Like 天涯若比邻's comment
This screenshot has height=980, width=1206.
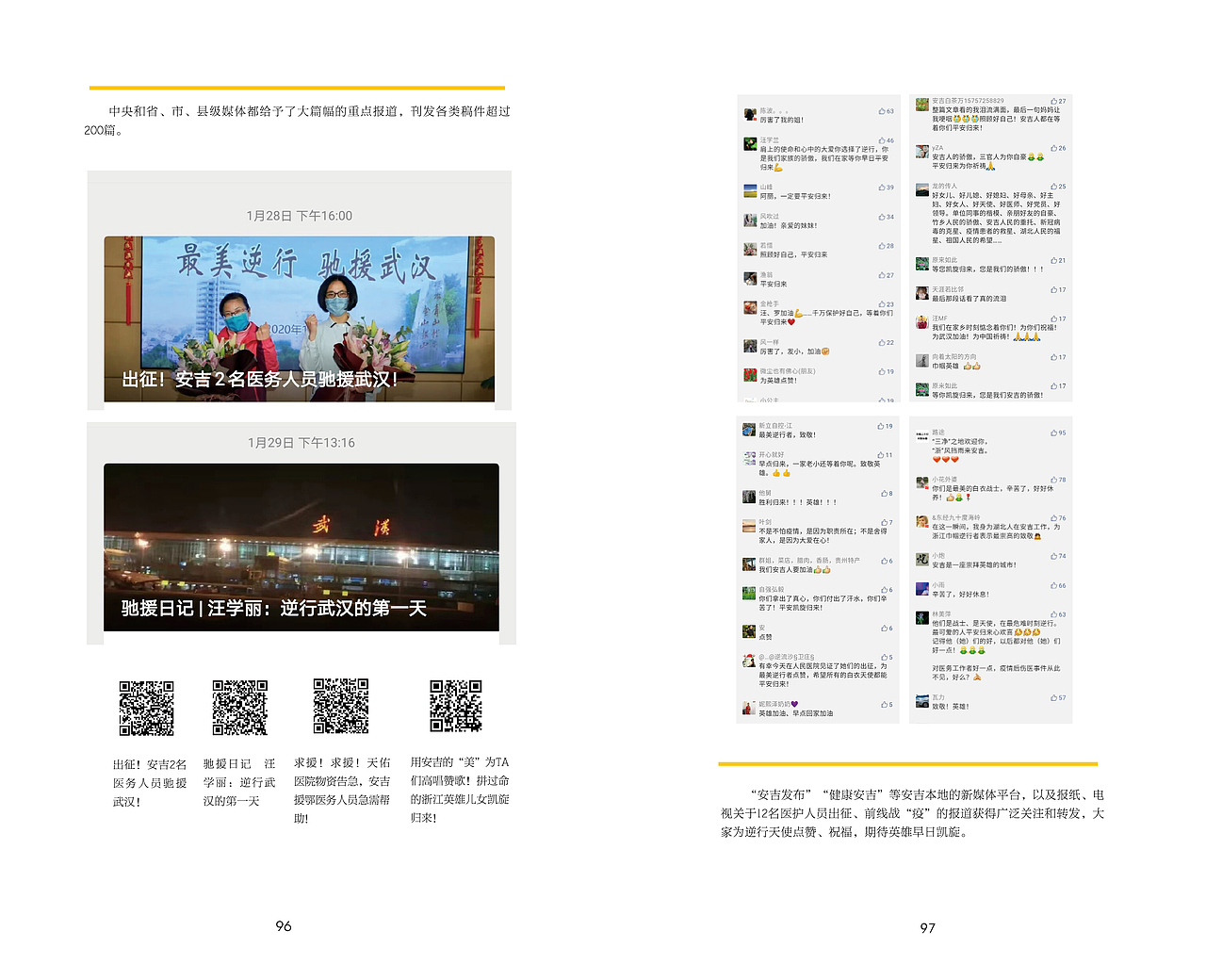click(x=1053, y=289)
